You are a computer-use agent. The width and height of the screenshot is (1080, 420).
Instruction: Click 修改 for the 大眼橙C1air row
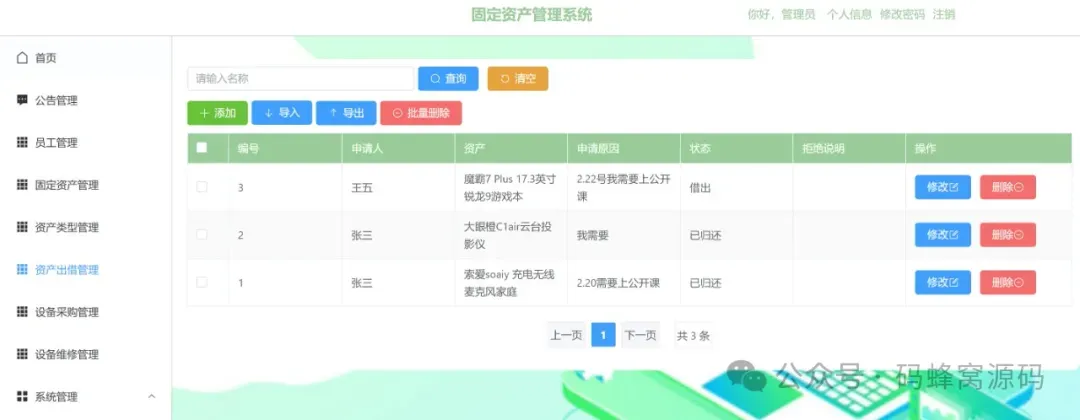click(x=942, y=235)
